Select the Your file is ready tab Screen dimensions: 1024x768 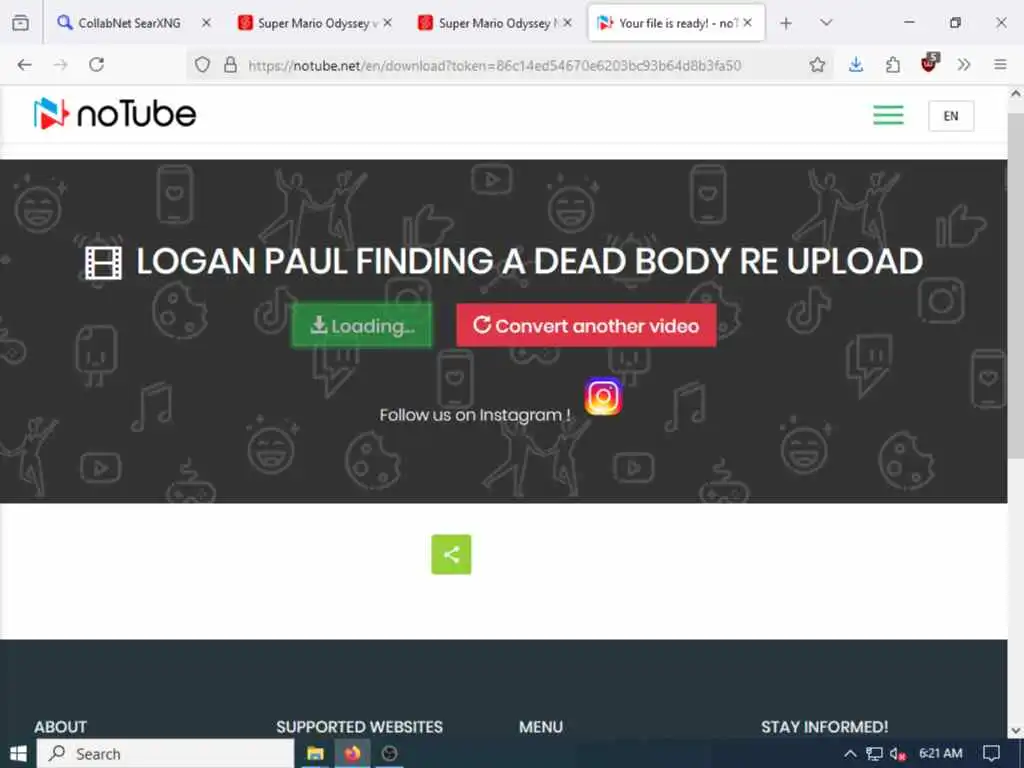pyautogui.click(x=677, y=23)
